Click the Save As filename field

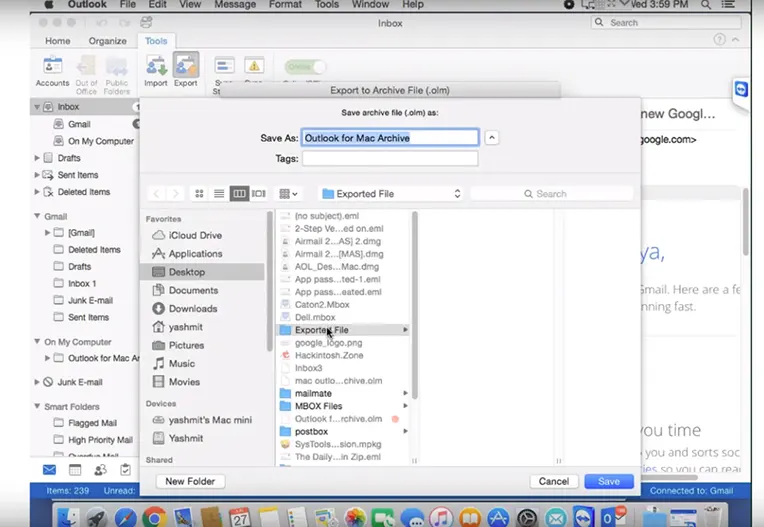[x=390, y=138]
